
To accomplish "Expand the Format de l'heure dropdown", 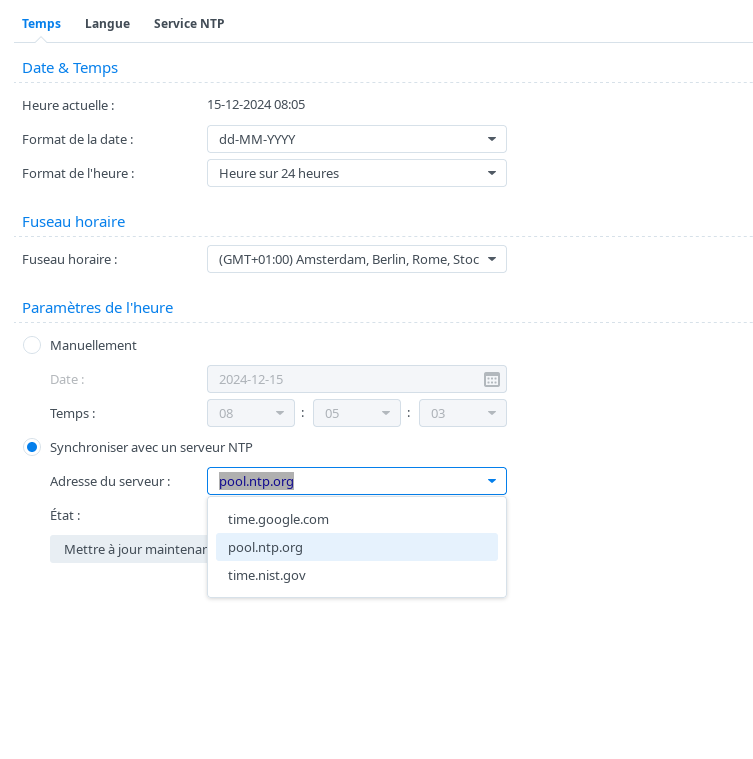I will (x=356, y=173).
